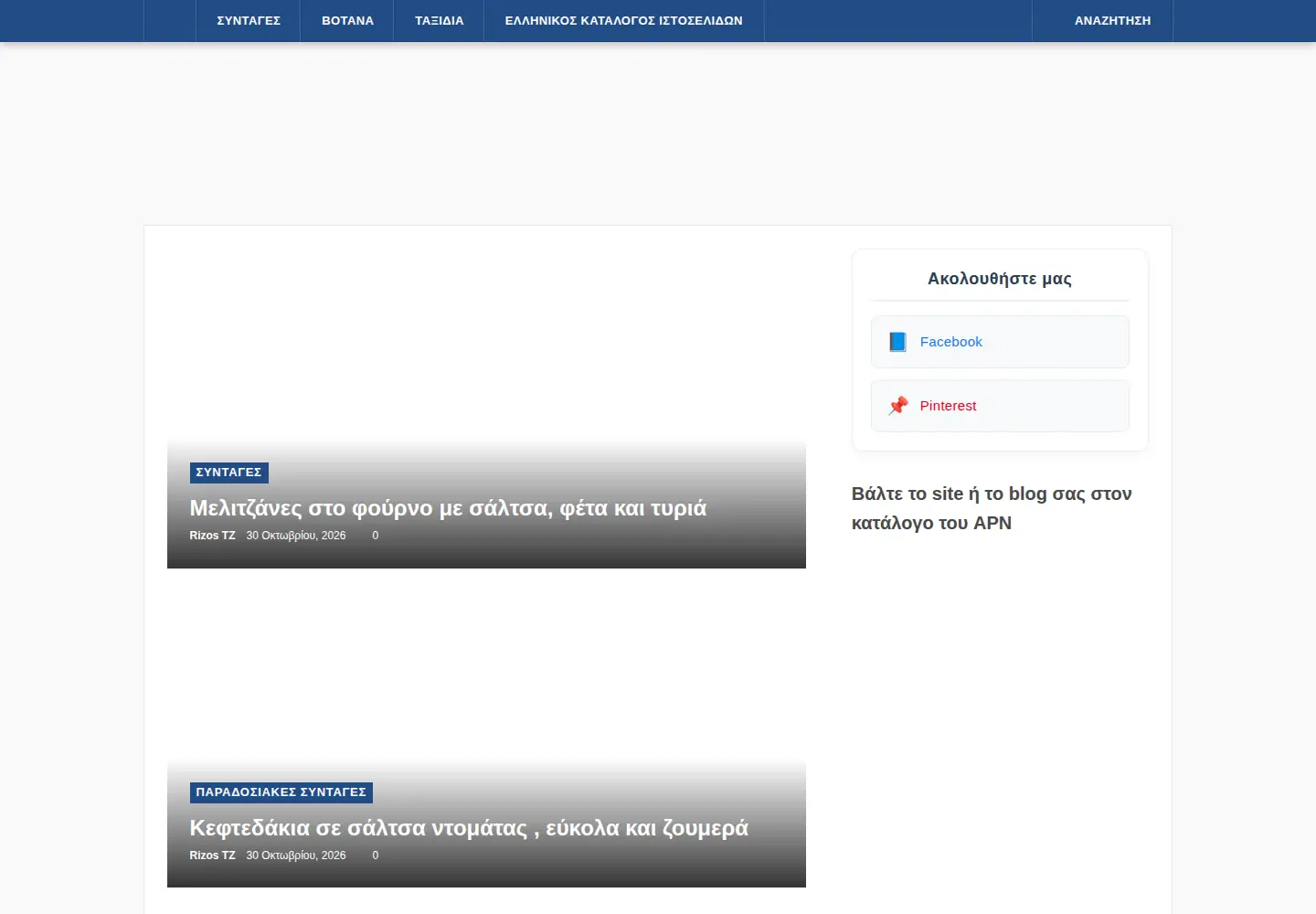Screen dimensions: 1316x914
Task: Open article Μελιτζάνες στο φούρνο με σάλτσα
Action: click(448, 508)
